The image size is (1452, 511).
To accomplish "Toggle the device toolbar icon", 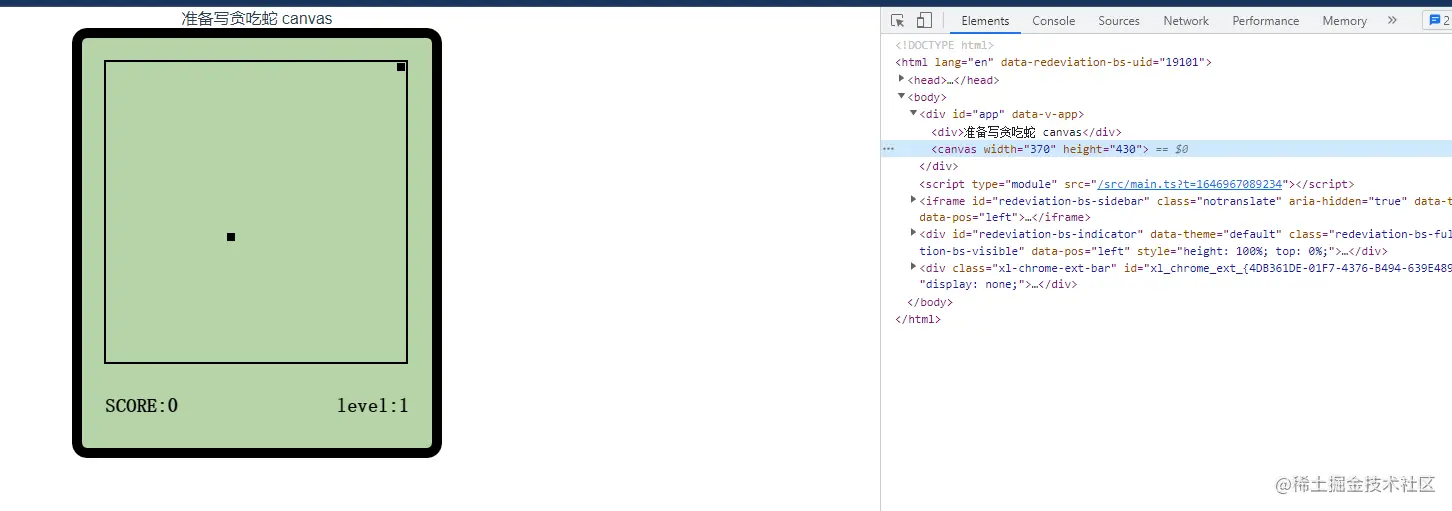I will [924, 20].
